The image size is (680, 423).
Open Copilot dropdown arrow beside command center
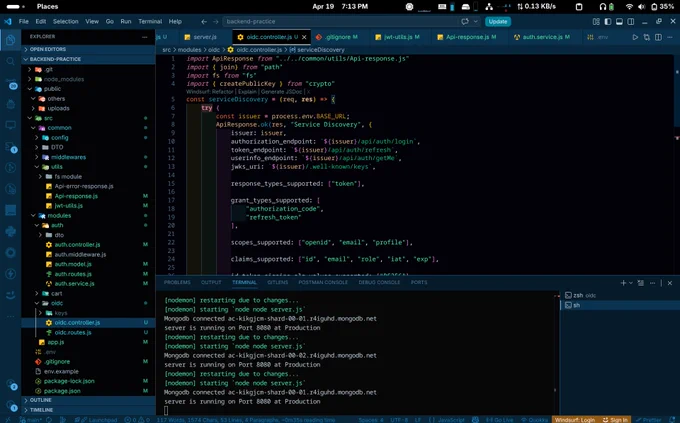point(475,21)
